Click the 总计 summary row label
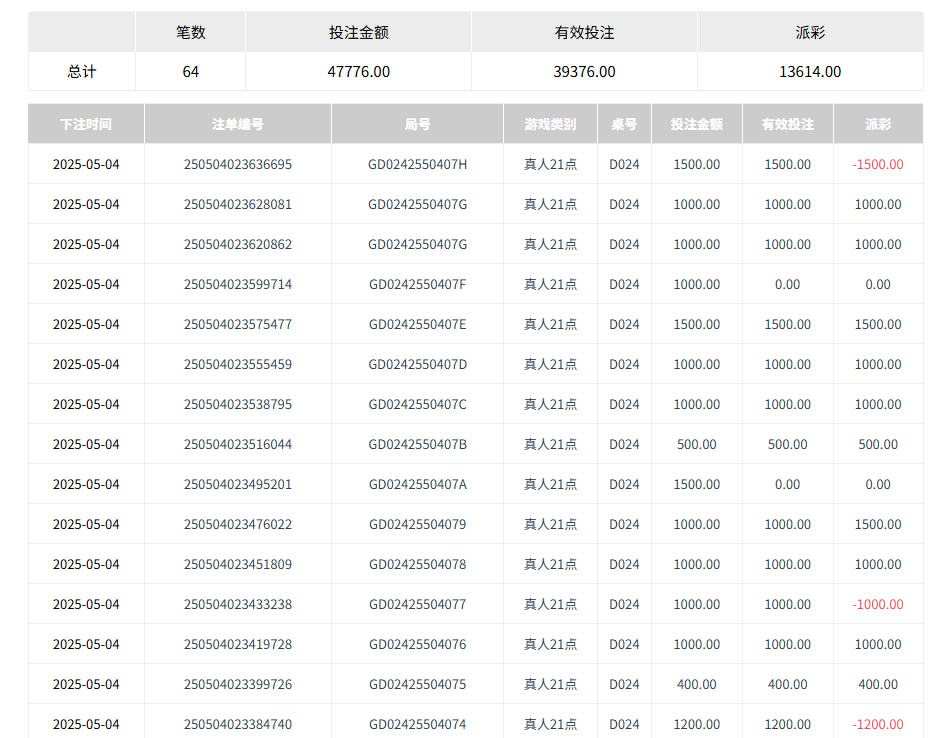The height and width of the screenshot is (738, 931). (x=82, y=72)
